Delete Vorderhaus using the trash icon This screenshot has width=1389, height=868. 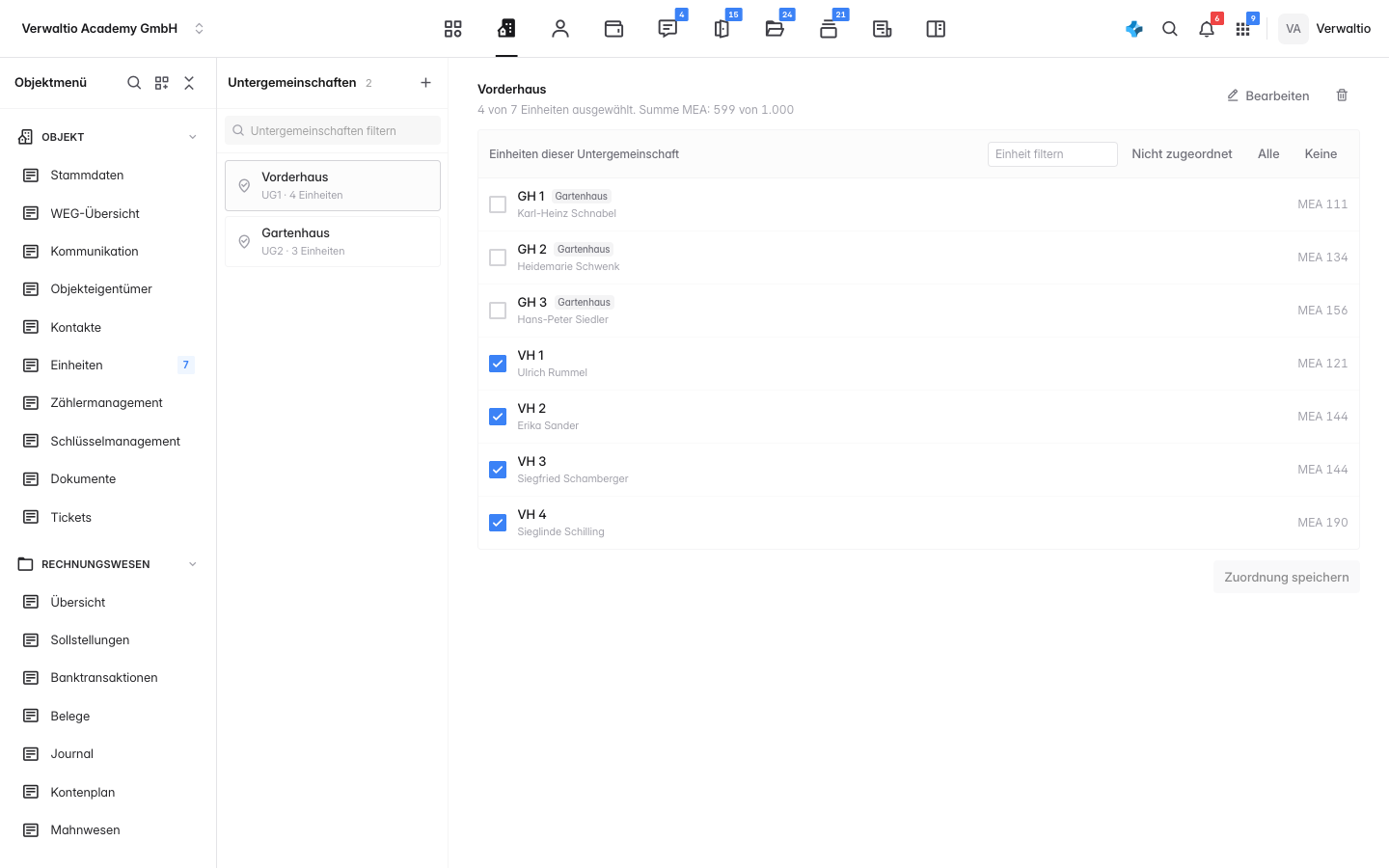(1342, 95)
